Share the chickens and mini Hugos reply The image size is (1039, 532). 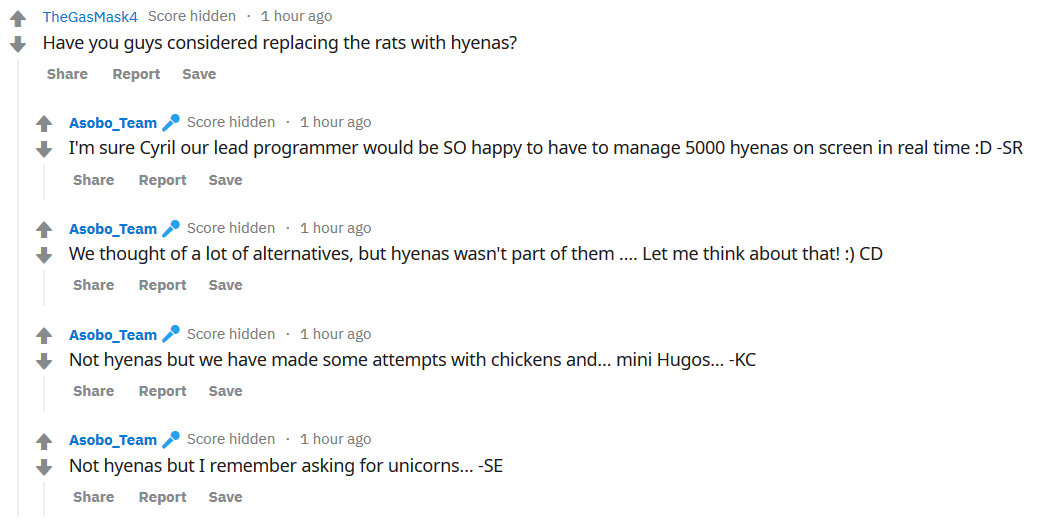coord(93,391)
